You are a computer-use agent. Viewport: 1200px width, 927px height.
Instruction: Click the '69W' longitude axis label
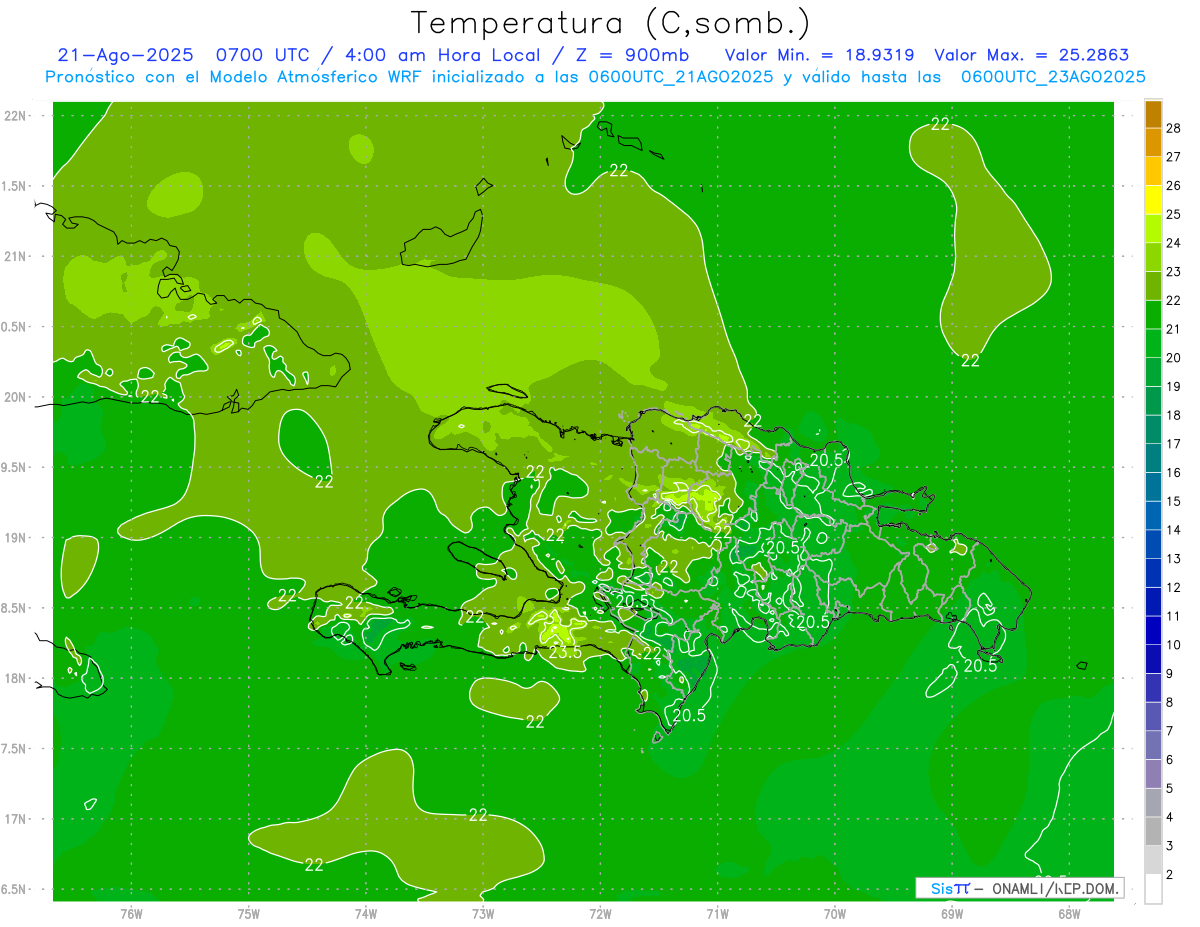click(952, 914)
